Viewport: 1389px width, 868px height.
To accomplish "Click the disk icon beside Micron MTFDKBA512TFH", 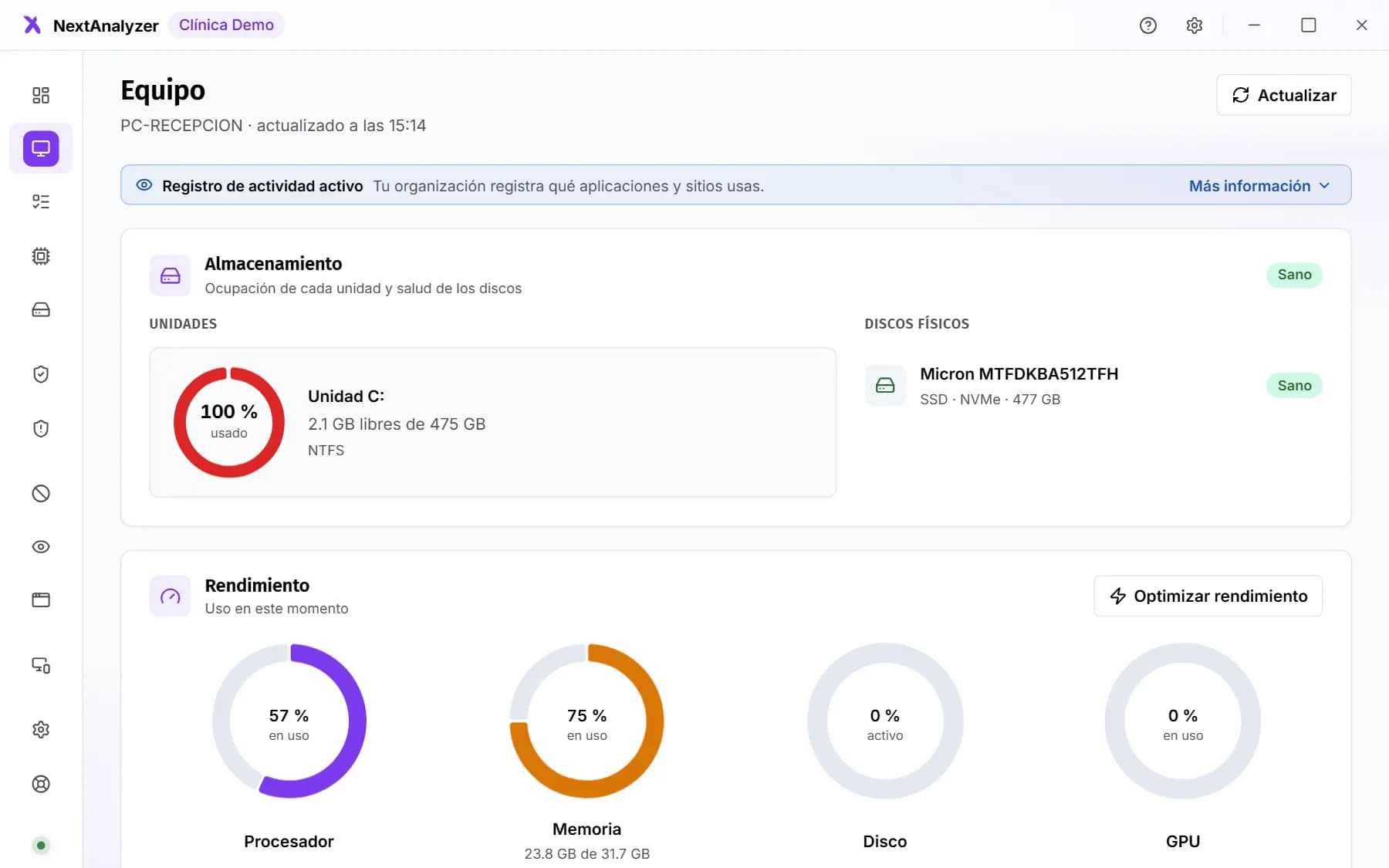I will point(885,385).
